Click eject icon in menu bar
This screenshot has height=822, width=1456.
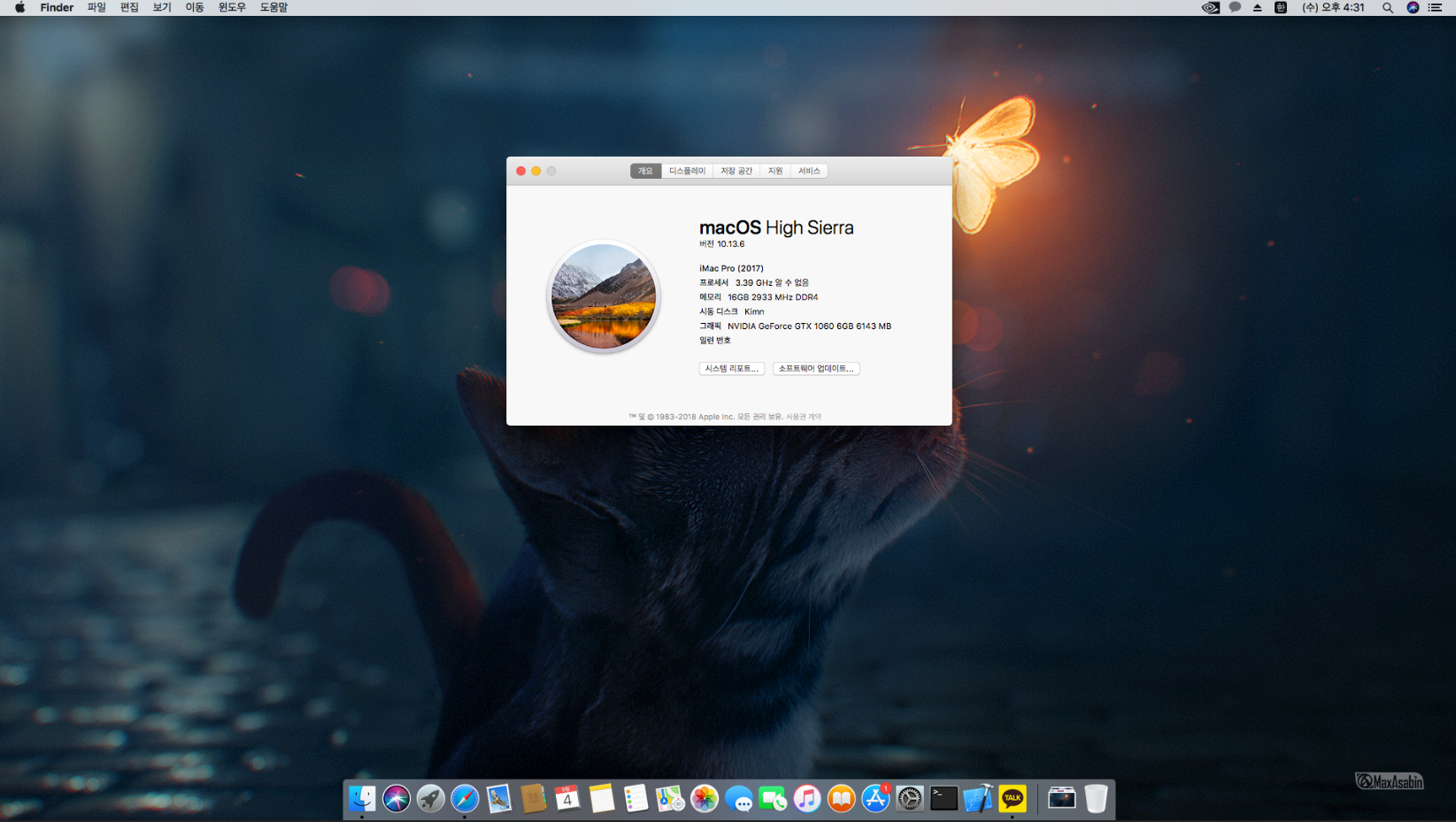(x=1257, y=7)
